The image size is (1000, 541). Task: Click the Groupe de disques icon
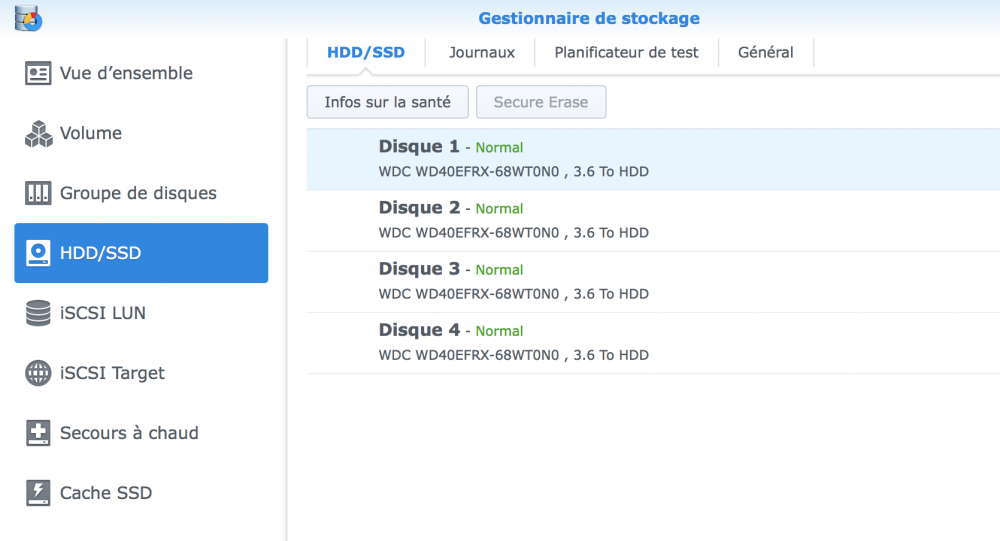[38, 193]
